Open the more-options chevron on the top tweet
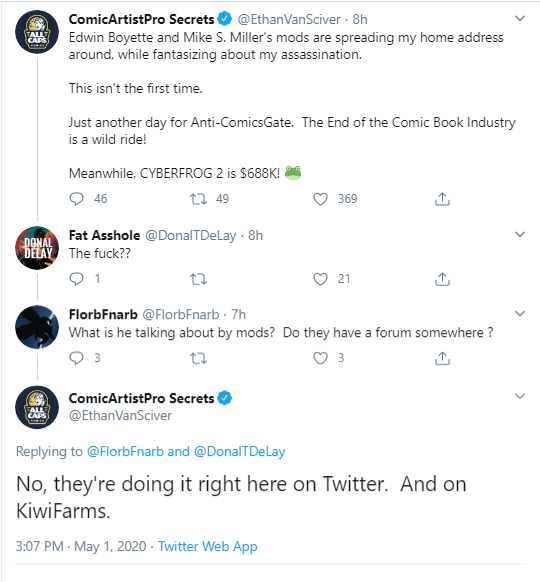The width and height of the screenshot is (540, 582). tap(520, 18)
